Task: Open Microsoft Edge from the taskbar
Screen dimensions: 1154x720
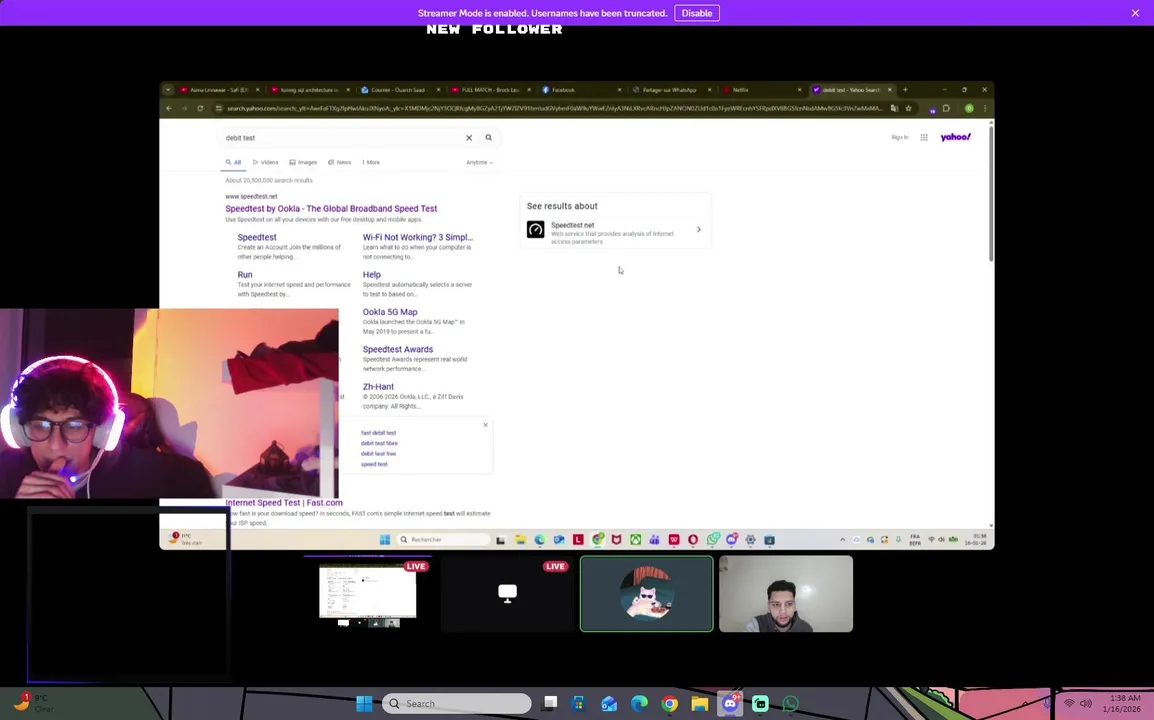Action: click(x=640, y=704)
